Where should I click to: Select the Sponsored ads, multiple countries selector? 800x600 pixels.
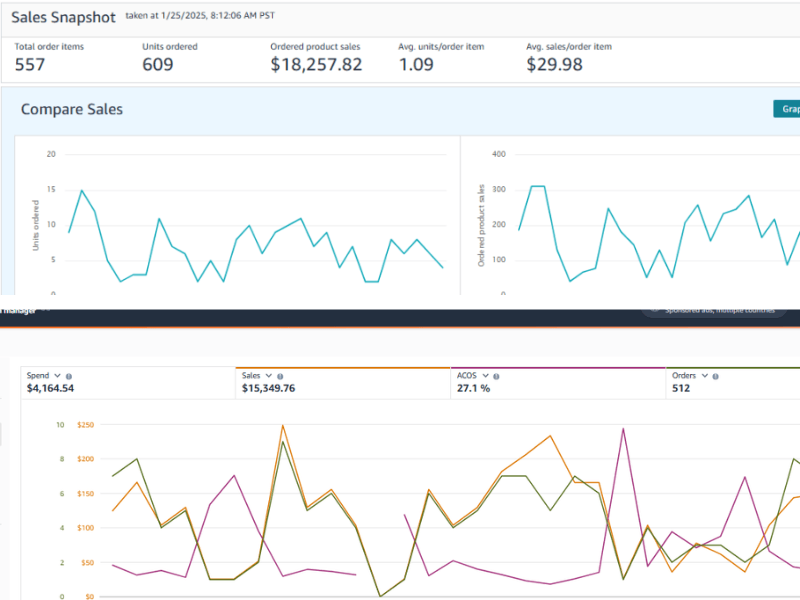[x=720, y=310]
